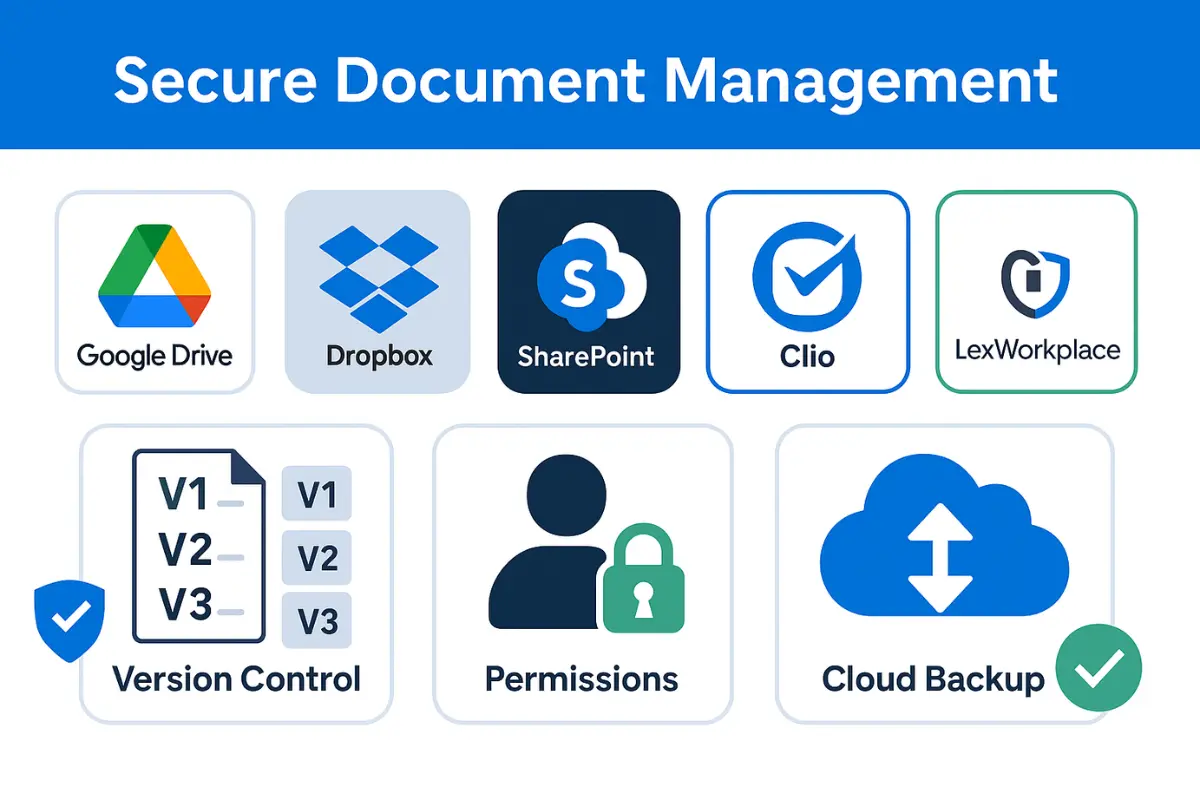Click the SharePoint cloud logo
Screen dimensions: 1200x800
click(x=591, y=276)
